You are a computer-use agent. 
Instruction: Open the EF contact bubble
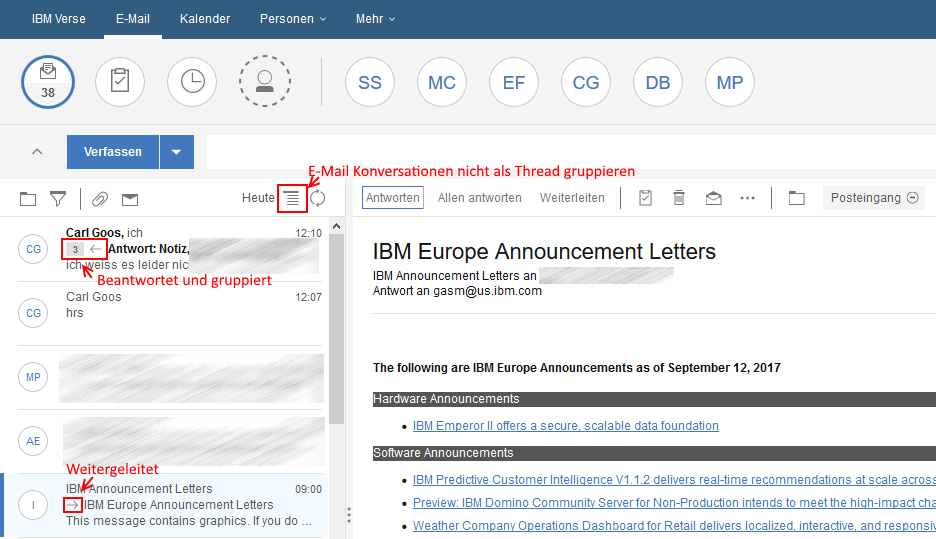pos(514,82)
